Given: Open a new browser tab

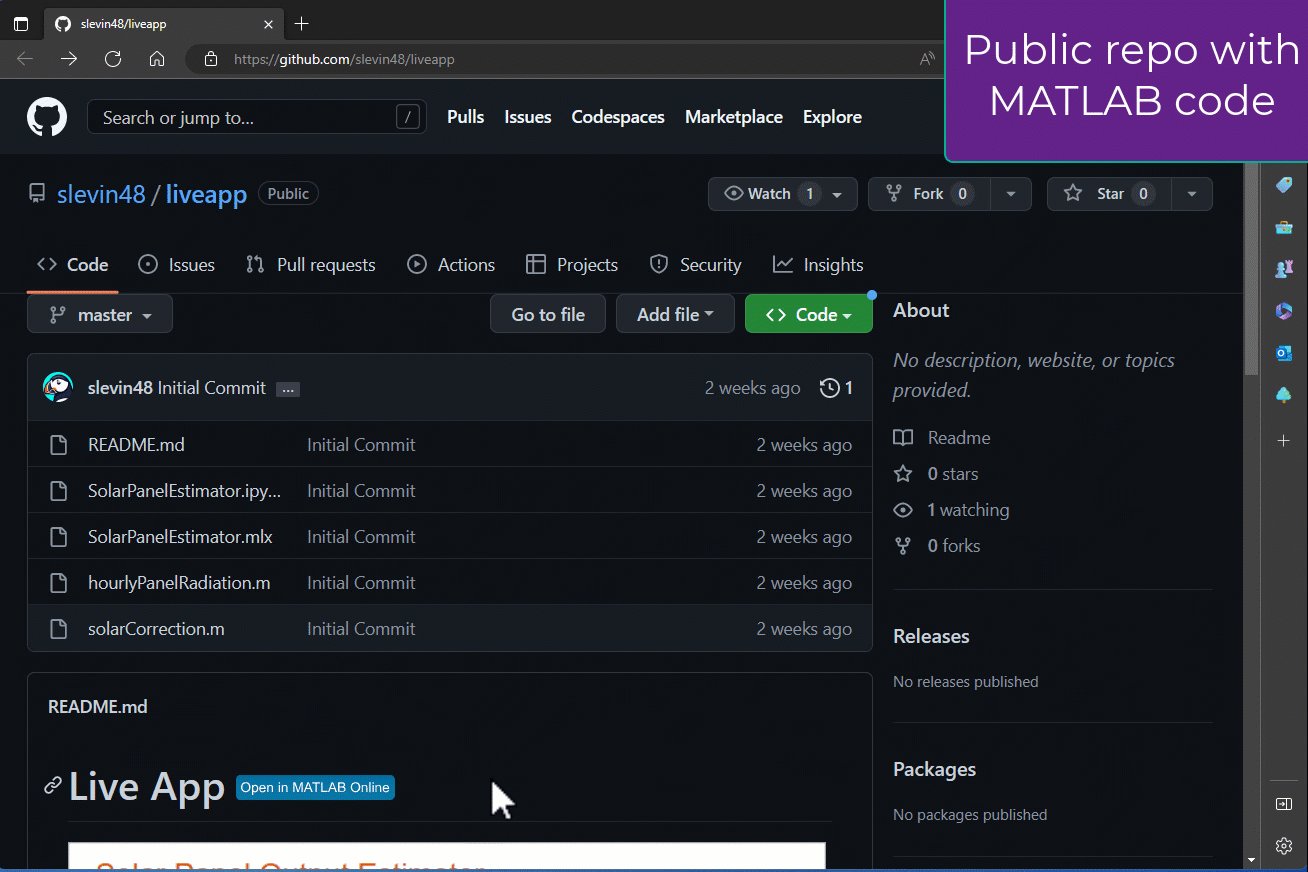Looking at the screenshot, I should tap(301, 23).
